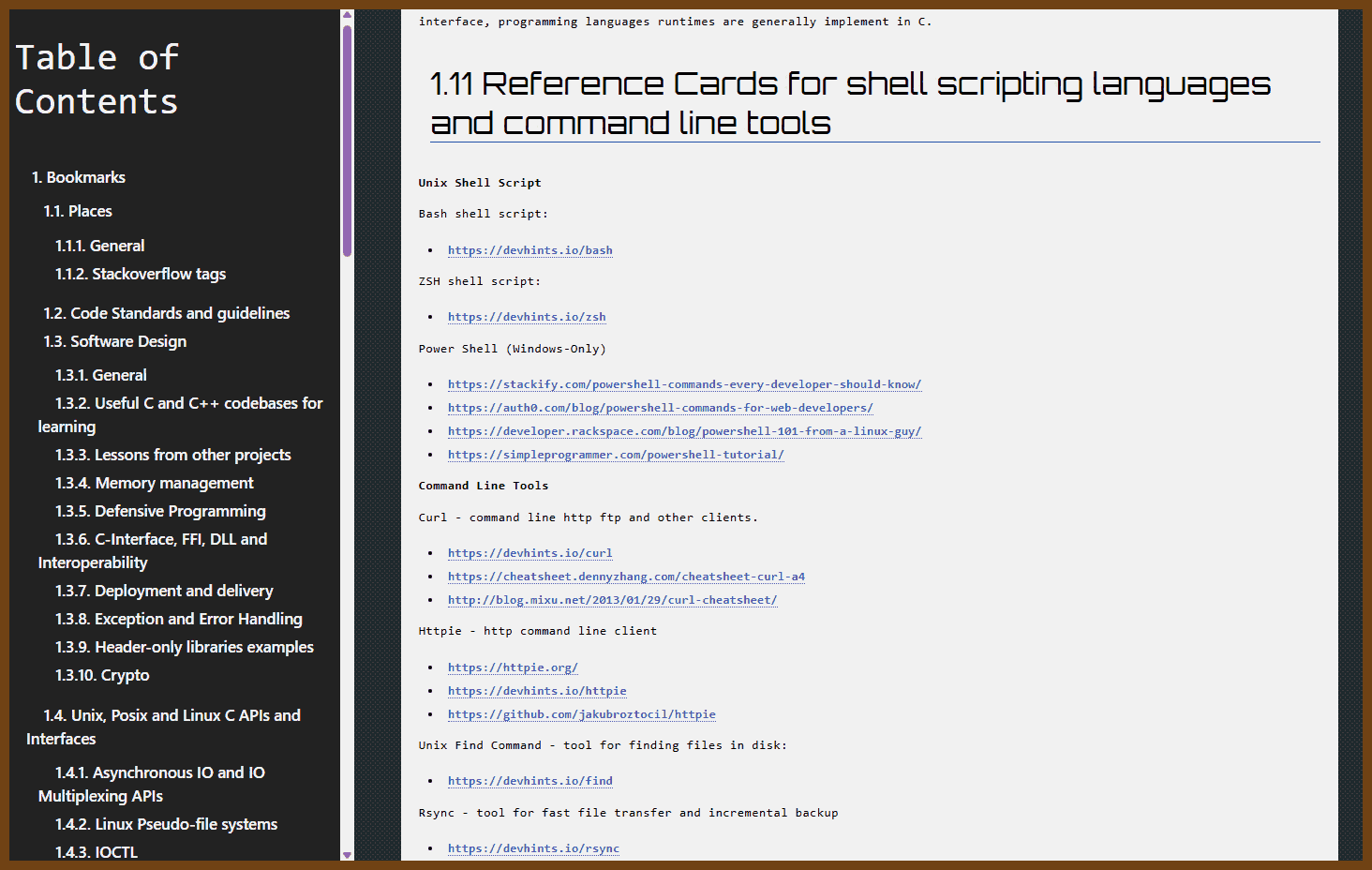This screenshot has height=870, width=1372.
Task: Go to 1.4.3. IOCTL section
Action: [97, 852]
